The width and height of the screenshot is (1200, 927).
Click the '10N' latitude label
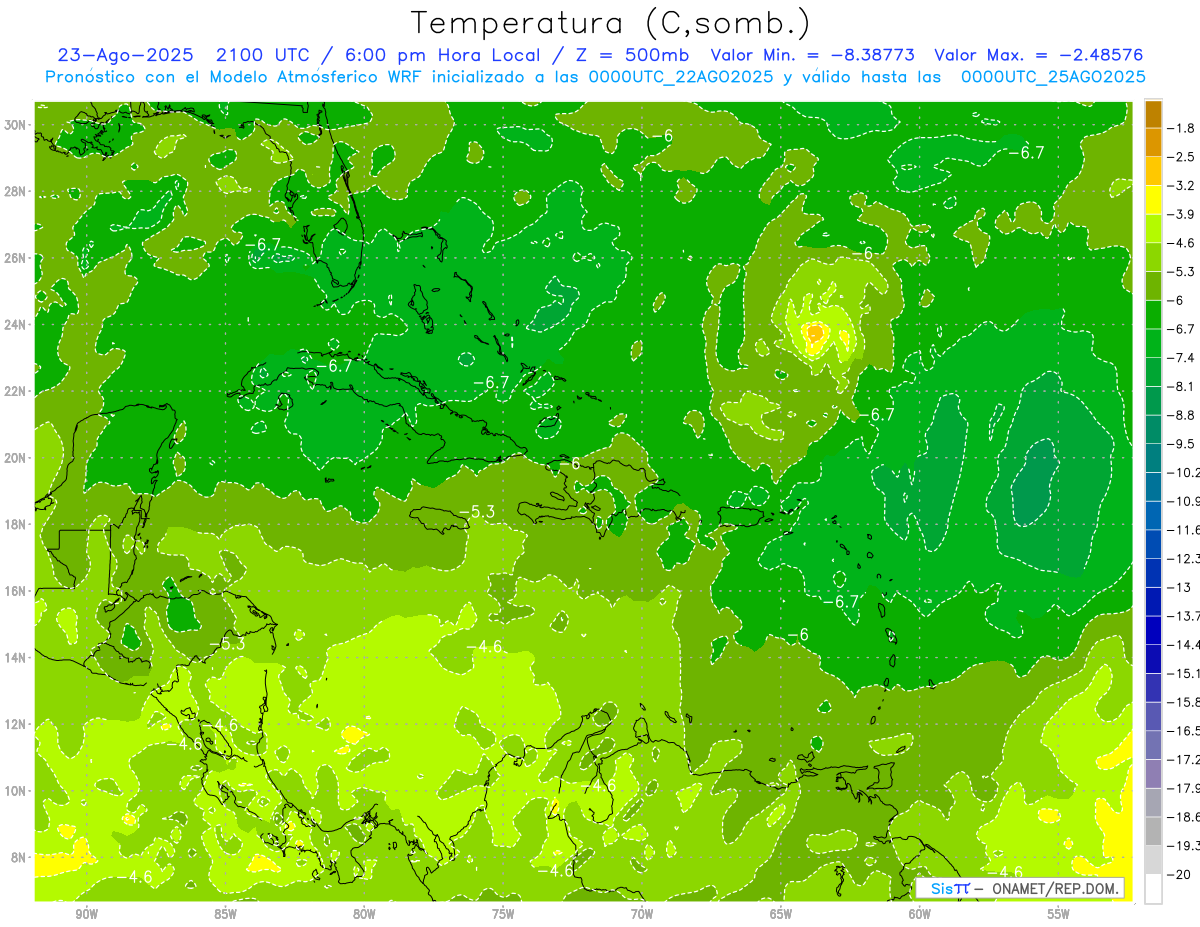tap(16, 790)
